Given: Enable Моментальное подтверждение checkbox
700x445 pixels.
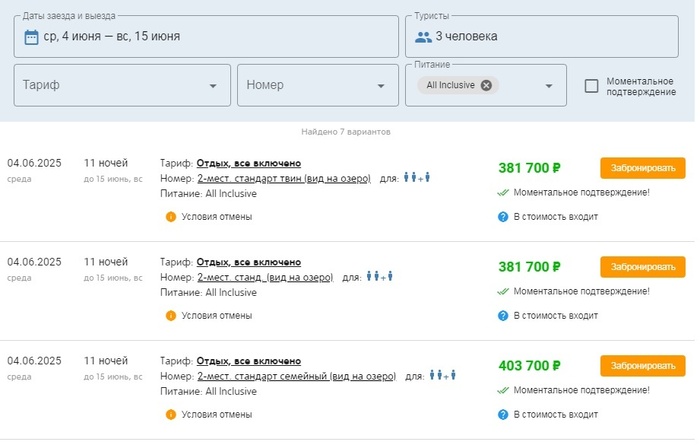Looking at the screenshot, I should click(591, 86).
